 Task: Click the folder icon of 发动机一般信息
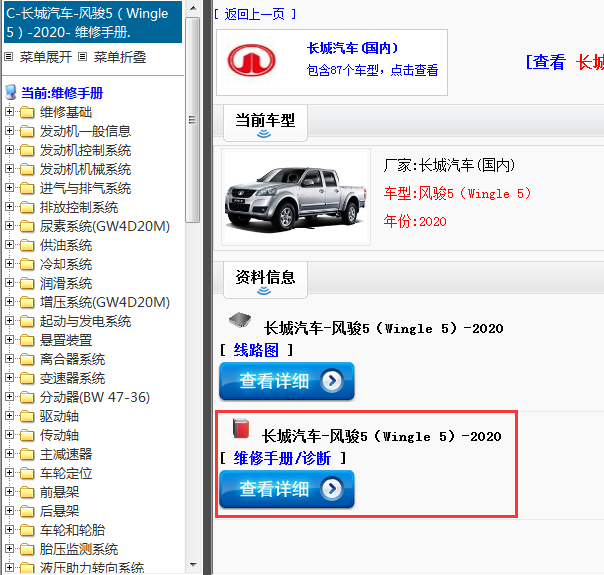pyautogui.click(x=27, y=131)
